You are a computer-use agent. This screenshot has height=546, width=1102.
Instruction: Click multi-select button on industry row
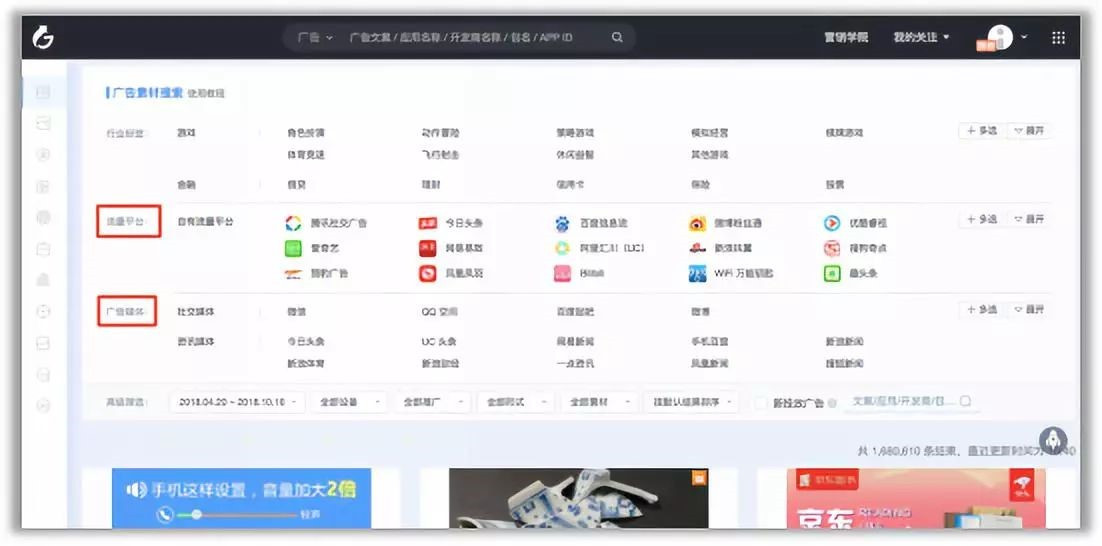982,131
